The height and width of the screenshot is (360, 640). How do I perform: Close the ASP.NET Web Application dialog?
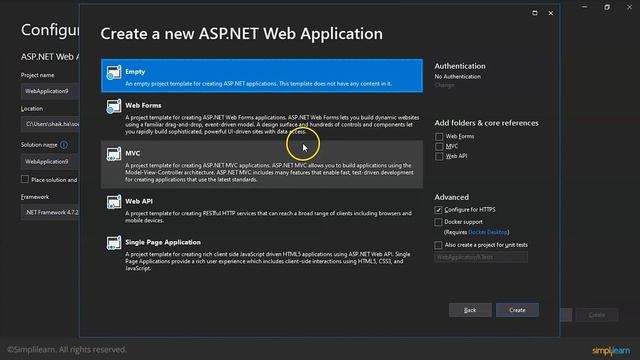point(551,13)
